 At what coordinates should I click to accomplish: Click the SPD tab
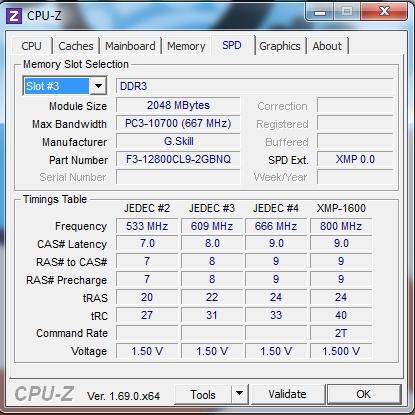[232, 45]
